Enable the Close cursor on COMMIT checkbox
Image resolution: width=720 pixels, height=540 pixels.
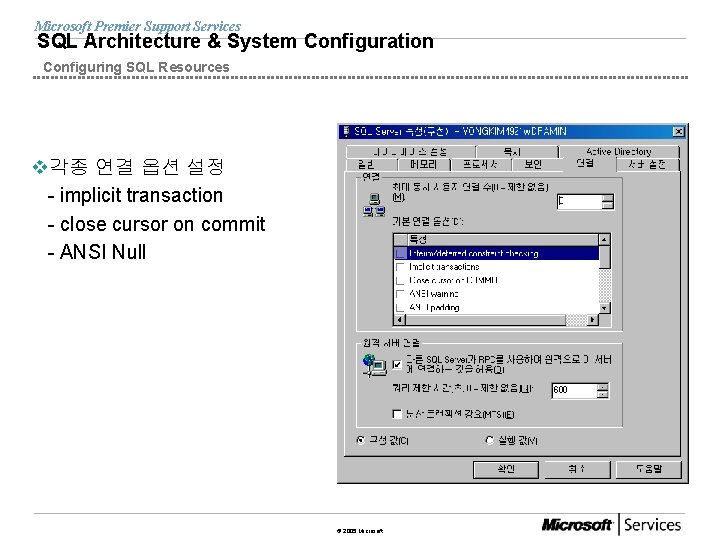click(401, 280)
